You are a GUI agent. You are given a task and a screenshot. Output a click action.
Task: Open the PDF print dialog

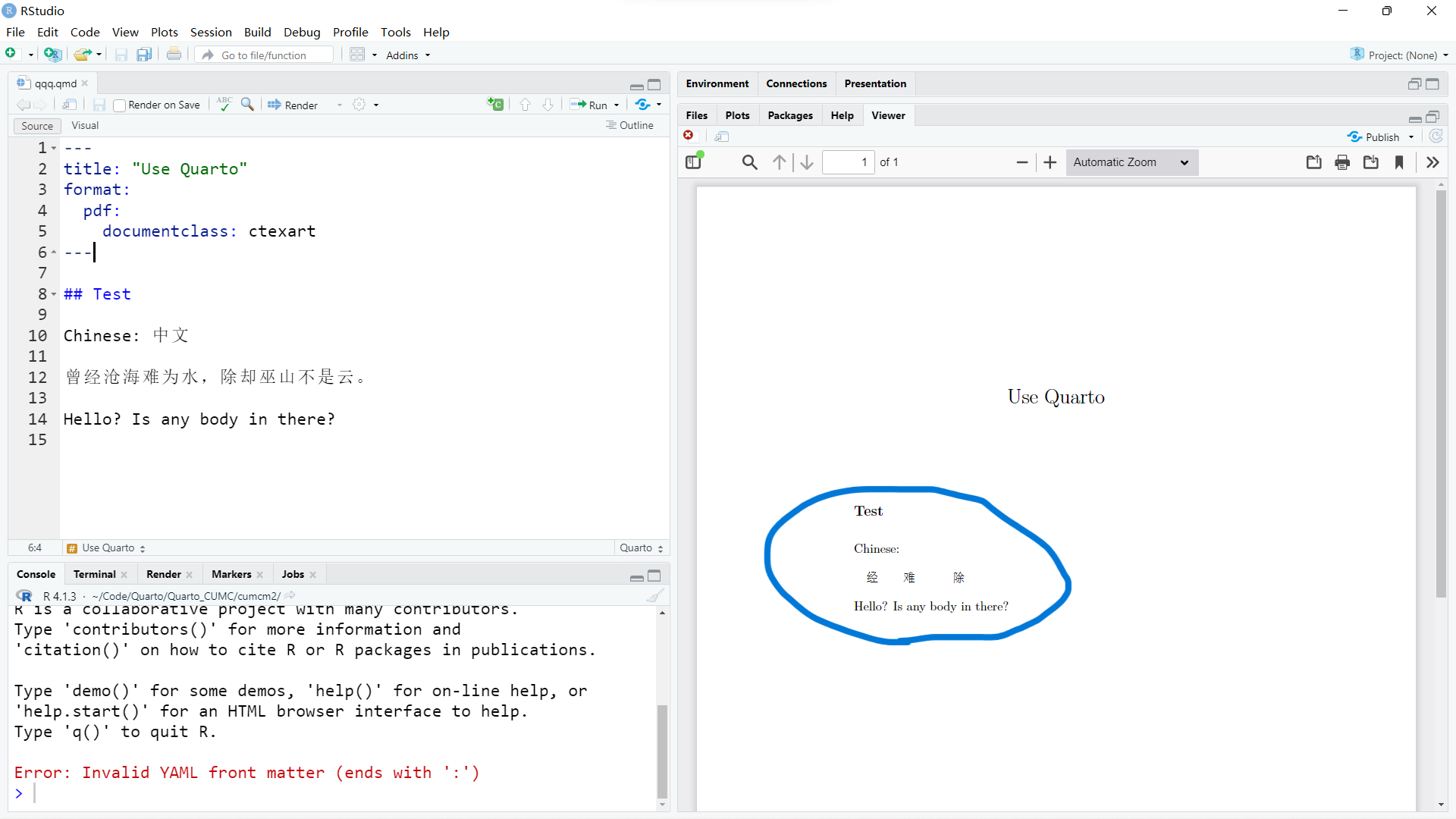coord(1342,162)
